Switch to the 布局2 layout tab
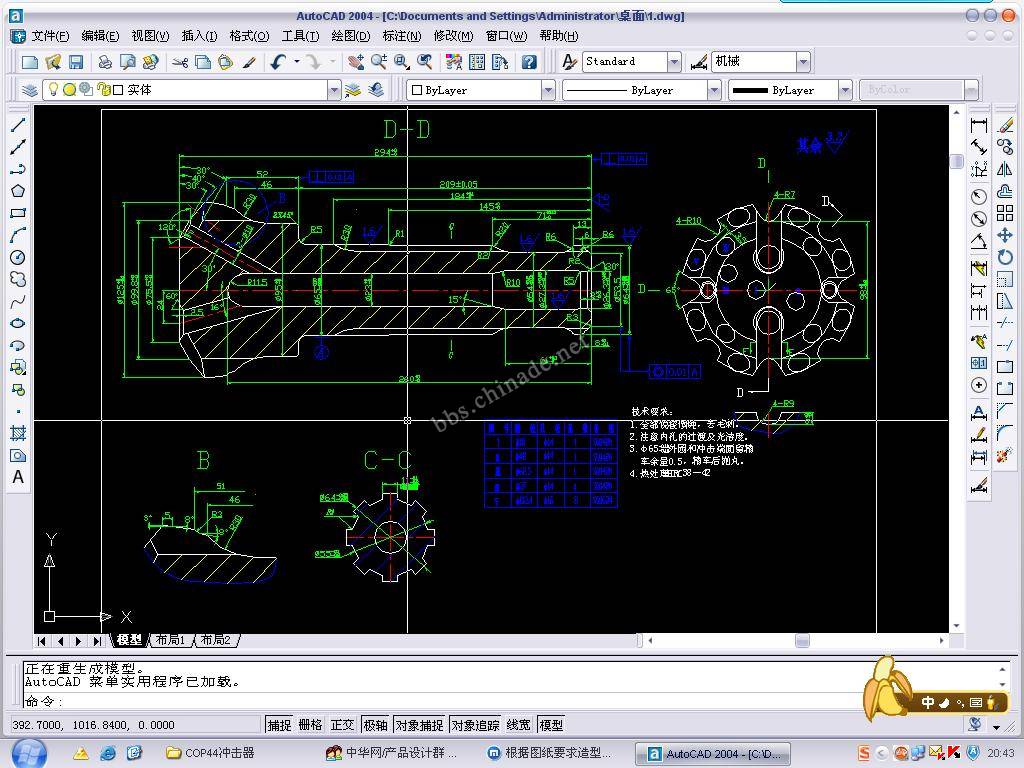Screen dimensions: 1024x768 point(216,640)
